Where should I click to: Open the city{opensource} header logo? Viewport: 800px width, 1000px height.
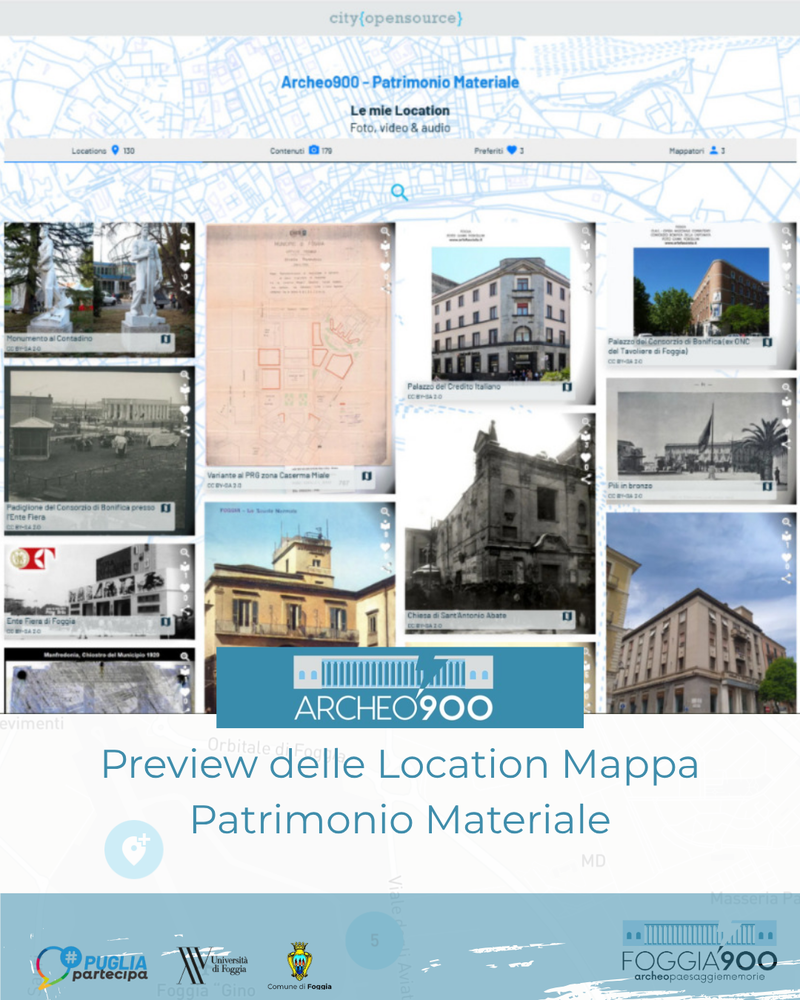(x=396, y=18)
